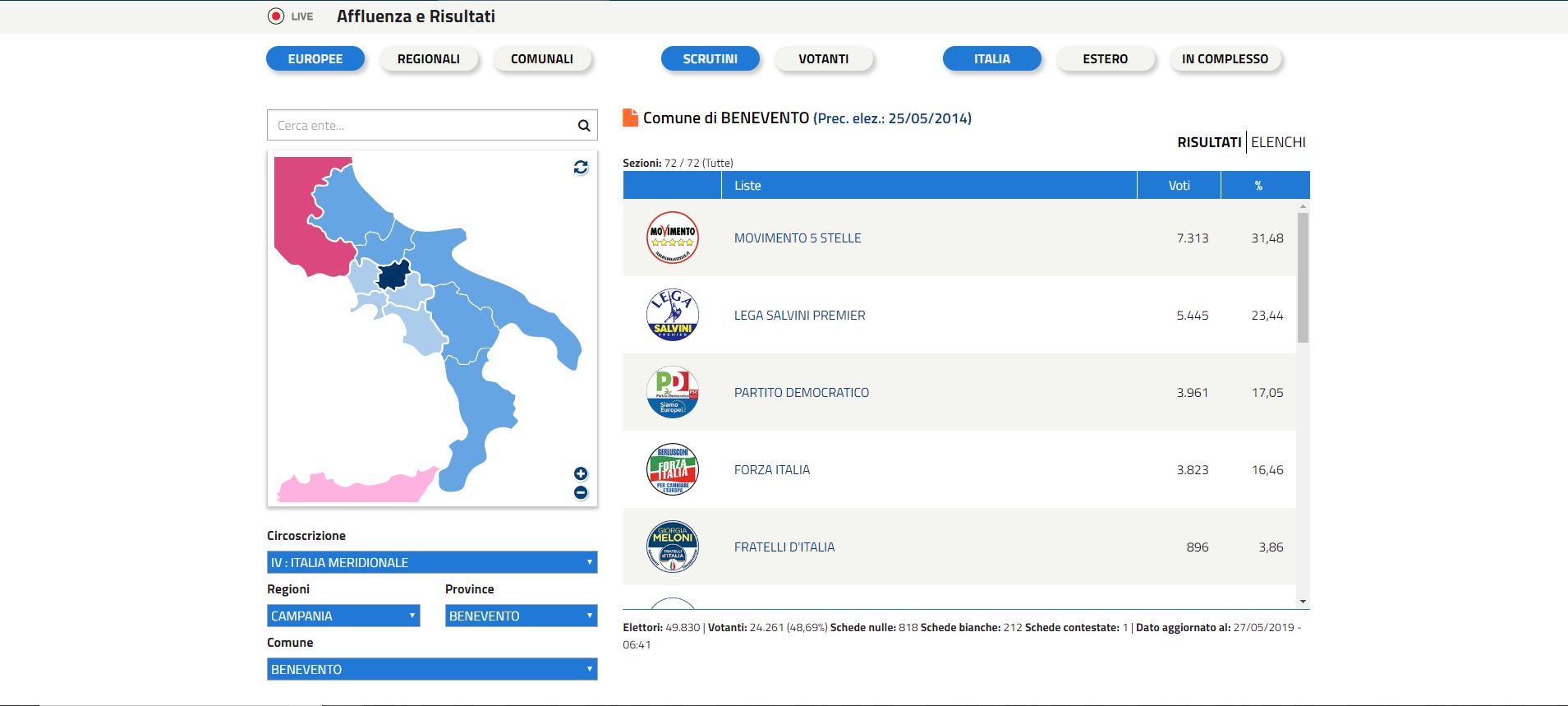Click the dark blue Benevento province on map
This screenshot has height=706, width=1568.
click(x=393, y=275)
